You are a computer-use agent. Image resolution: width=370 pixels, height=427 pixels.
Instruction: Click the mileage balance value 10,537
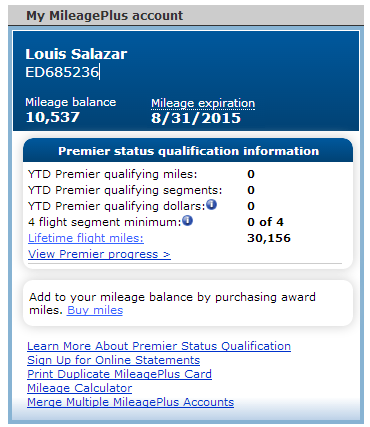pyautogui.click(x=53, y=117)
